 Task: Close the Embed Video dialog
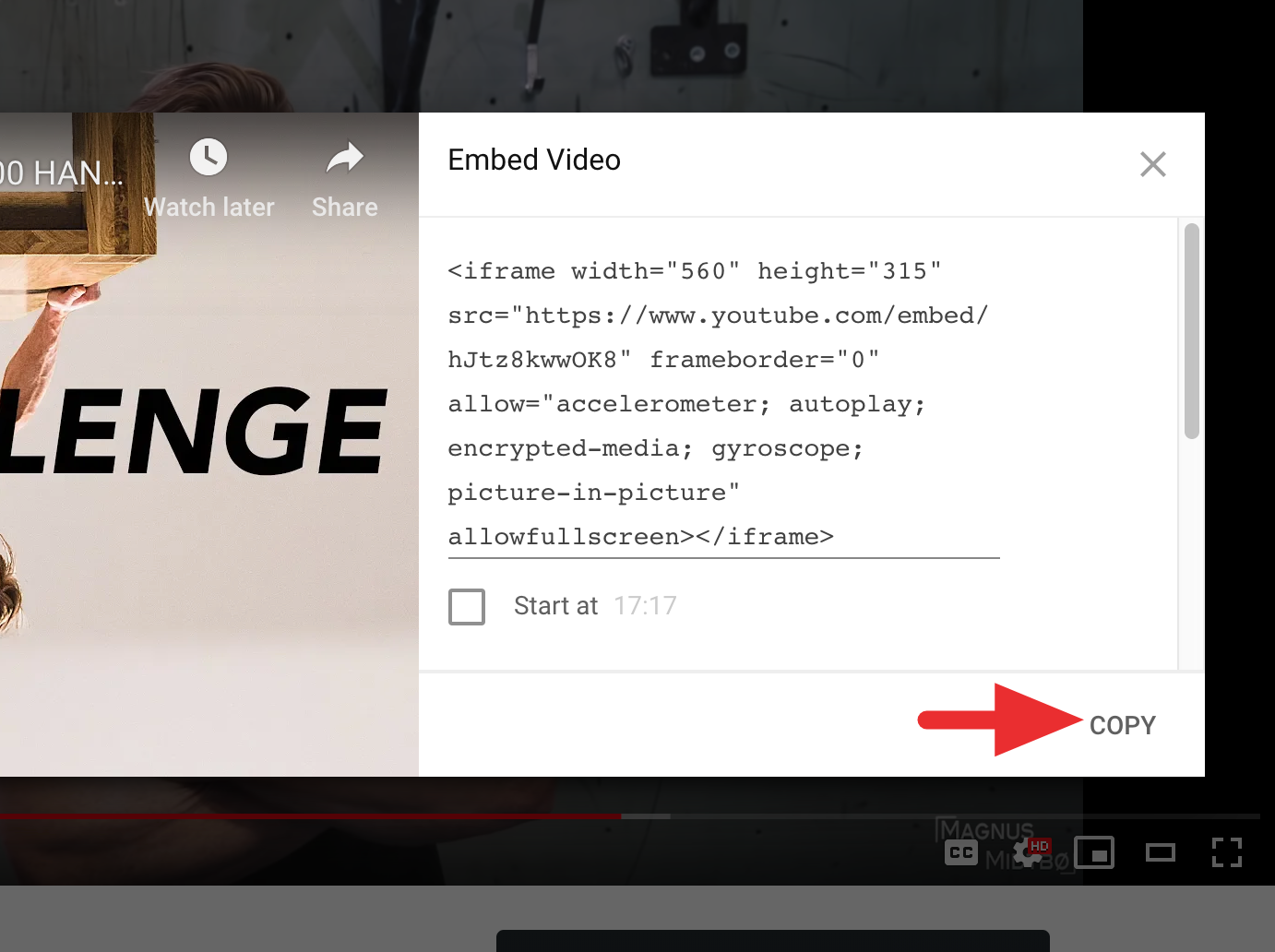click(x=1153, y=164)
